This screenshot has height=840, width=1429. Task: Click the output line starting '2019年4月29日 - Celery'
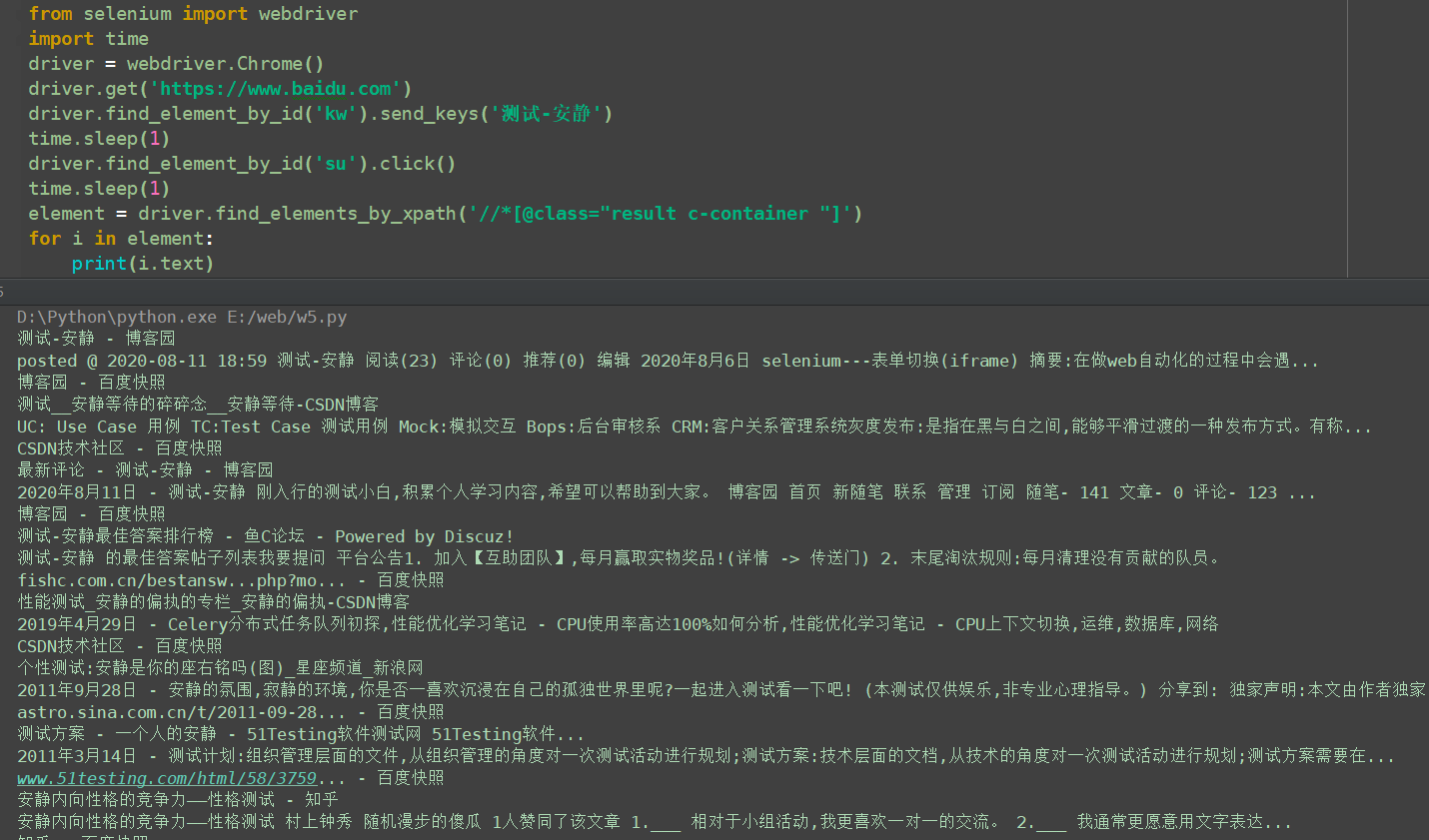(618, 624)
